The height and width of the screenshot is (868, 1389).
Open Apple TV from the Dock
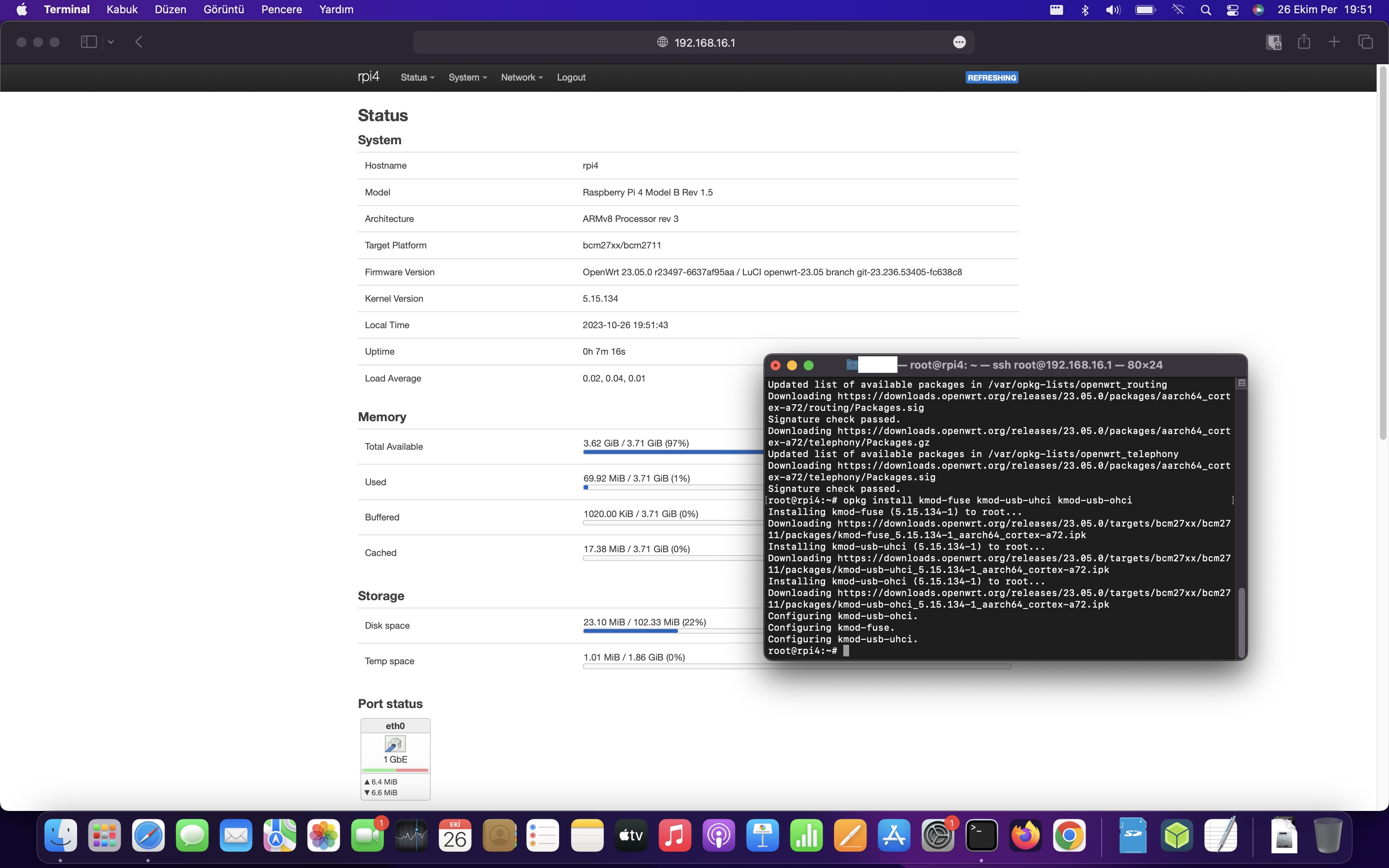(631, 835)
